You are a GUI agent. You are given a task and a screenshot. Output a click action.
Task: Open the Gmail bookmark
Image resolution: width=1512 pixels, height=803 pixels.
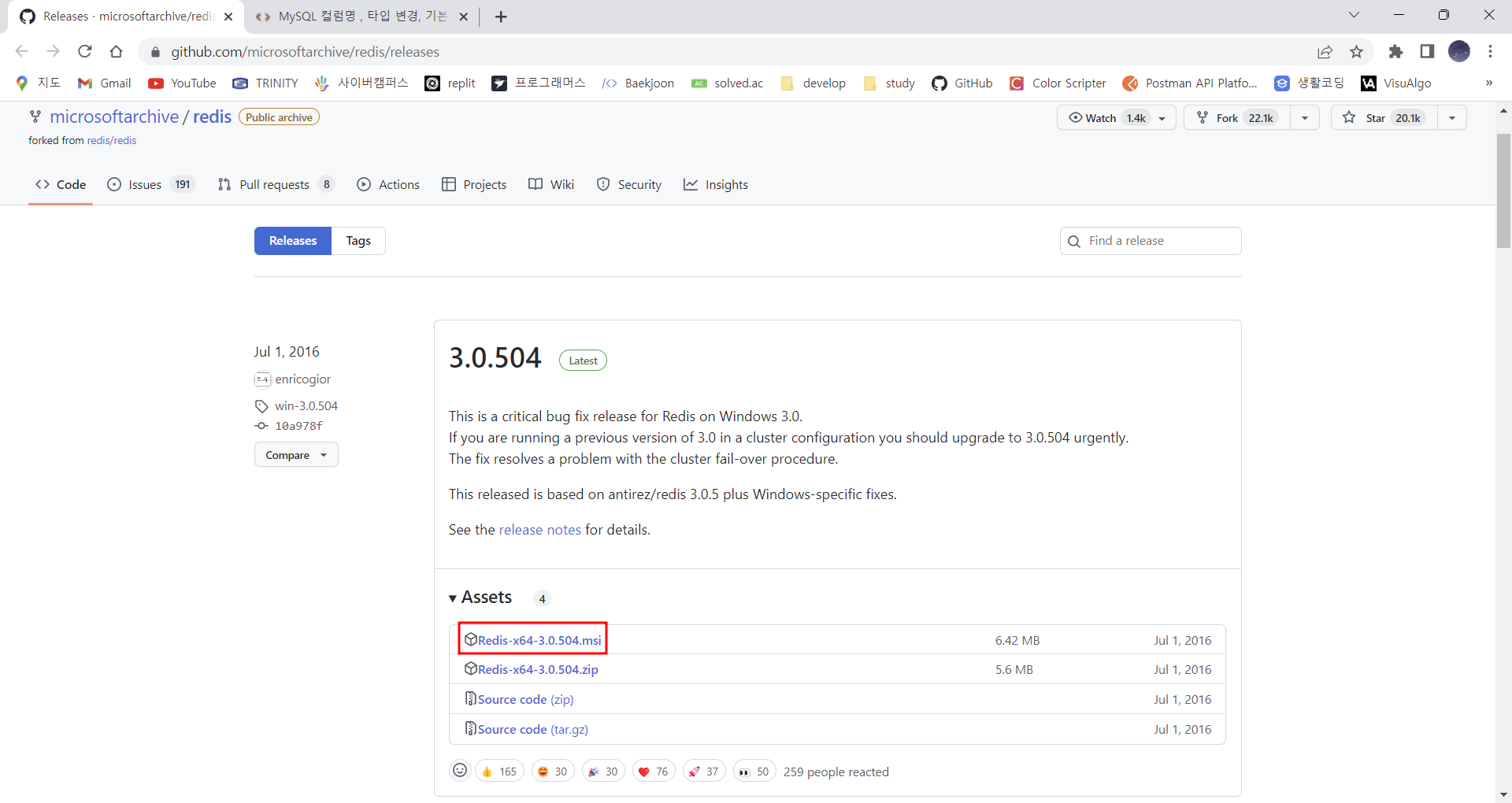click(x=104, y=83)
